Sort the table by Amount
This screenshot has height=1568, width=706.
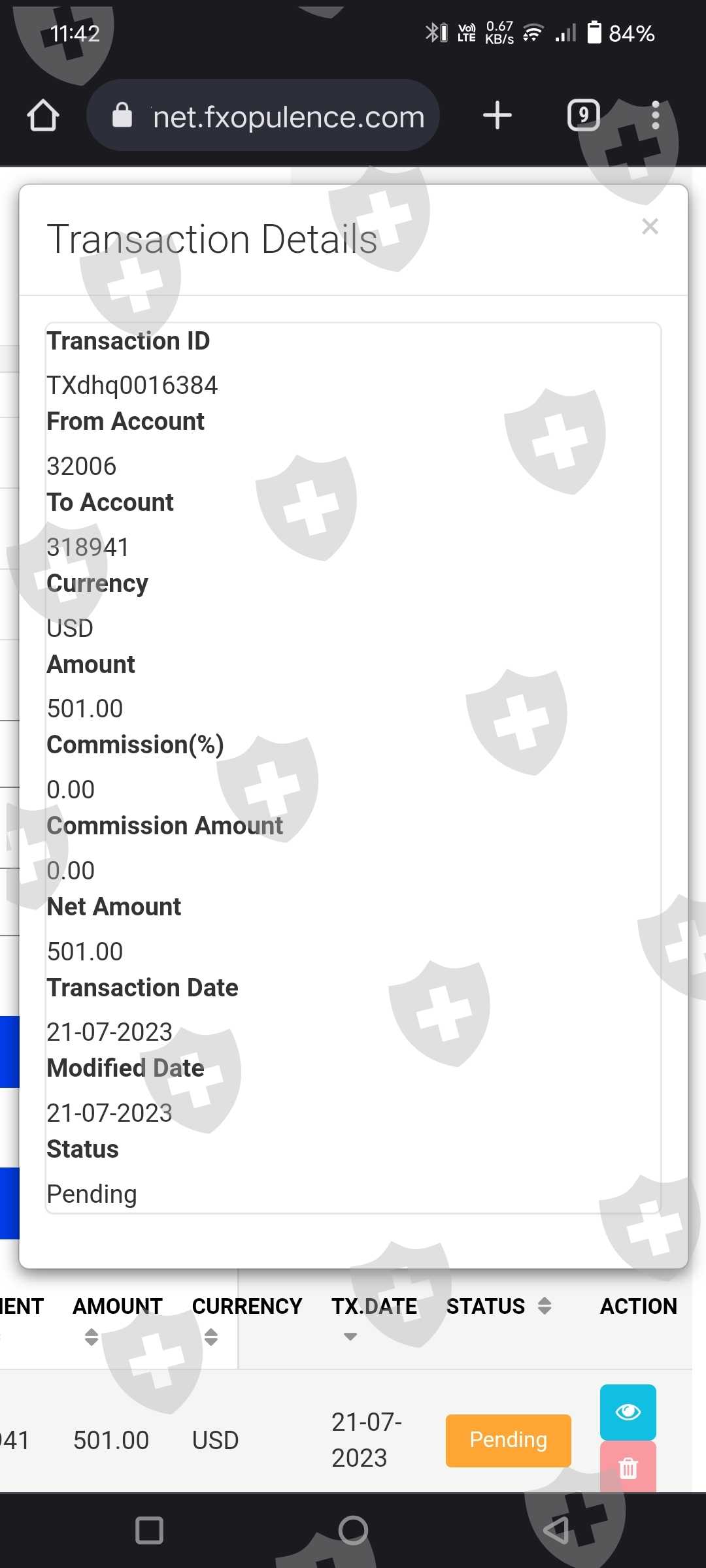[x=92, y=1337]
